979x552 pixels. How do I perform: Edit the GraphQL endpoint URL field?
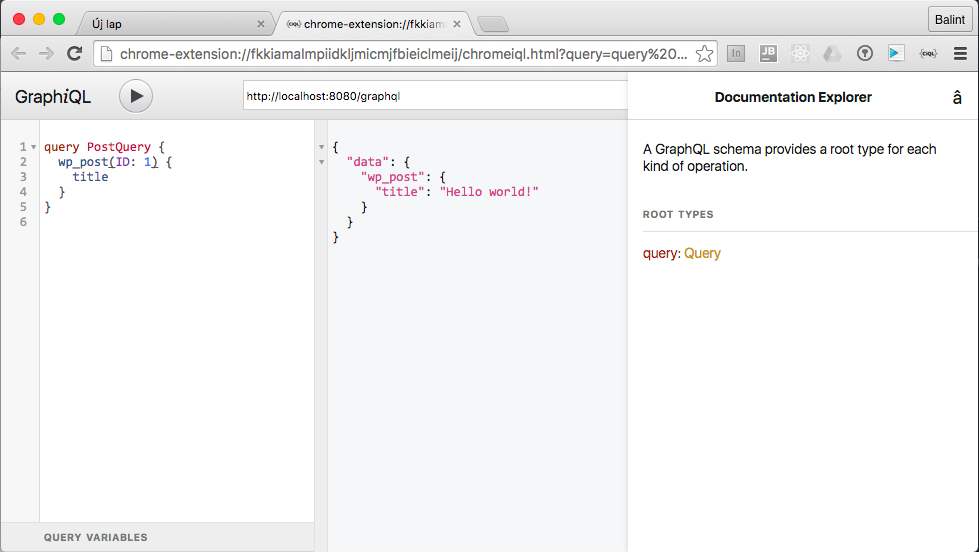click(435, 96)
